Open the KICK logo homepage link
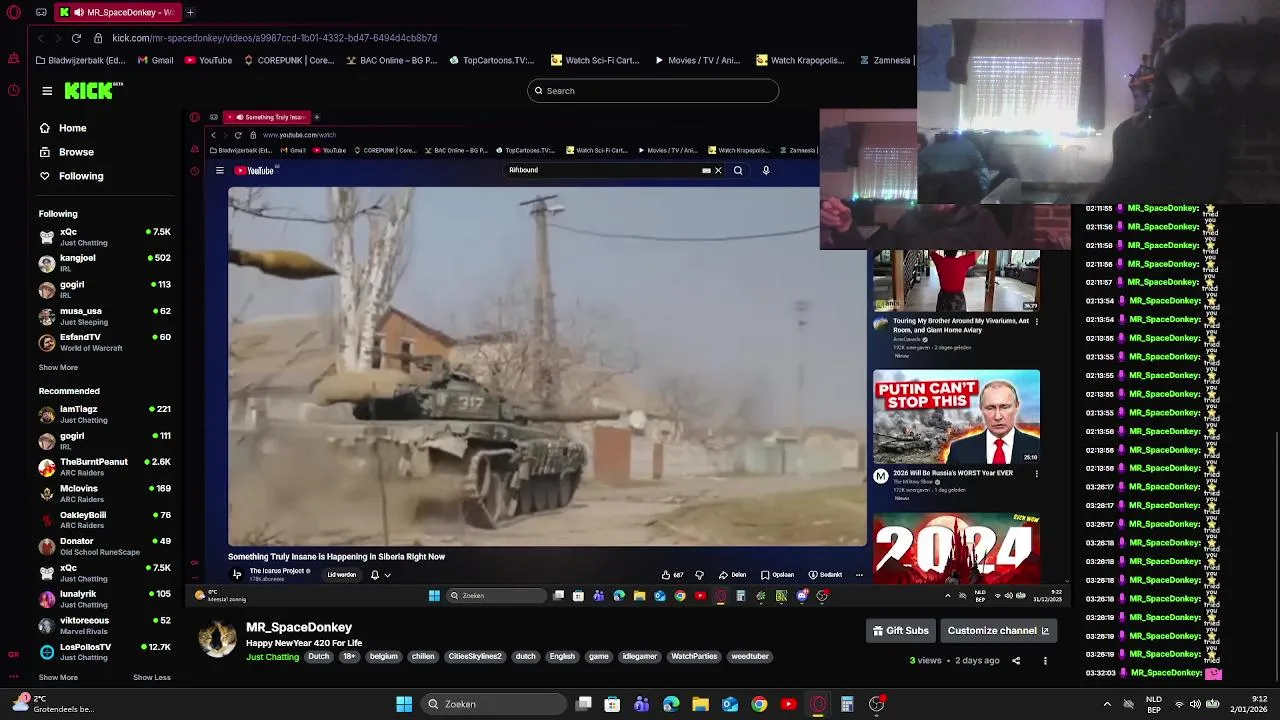The width and height of the screenshot is (1280, 720). (x=93, y=91)
